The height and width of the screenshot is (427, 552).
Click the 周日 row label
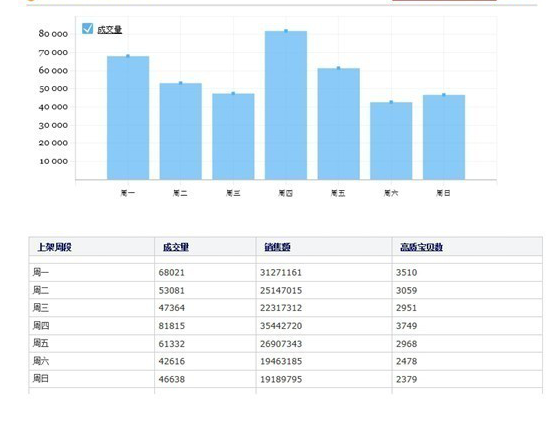point(41,379)
